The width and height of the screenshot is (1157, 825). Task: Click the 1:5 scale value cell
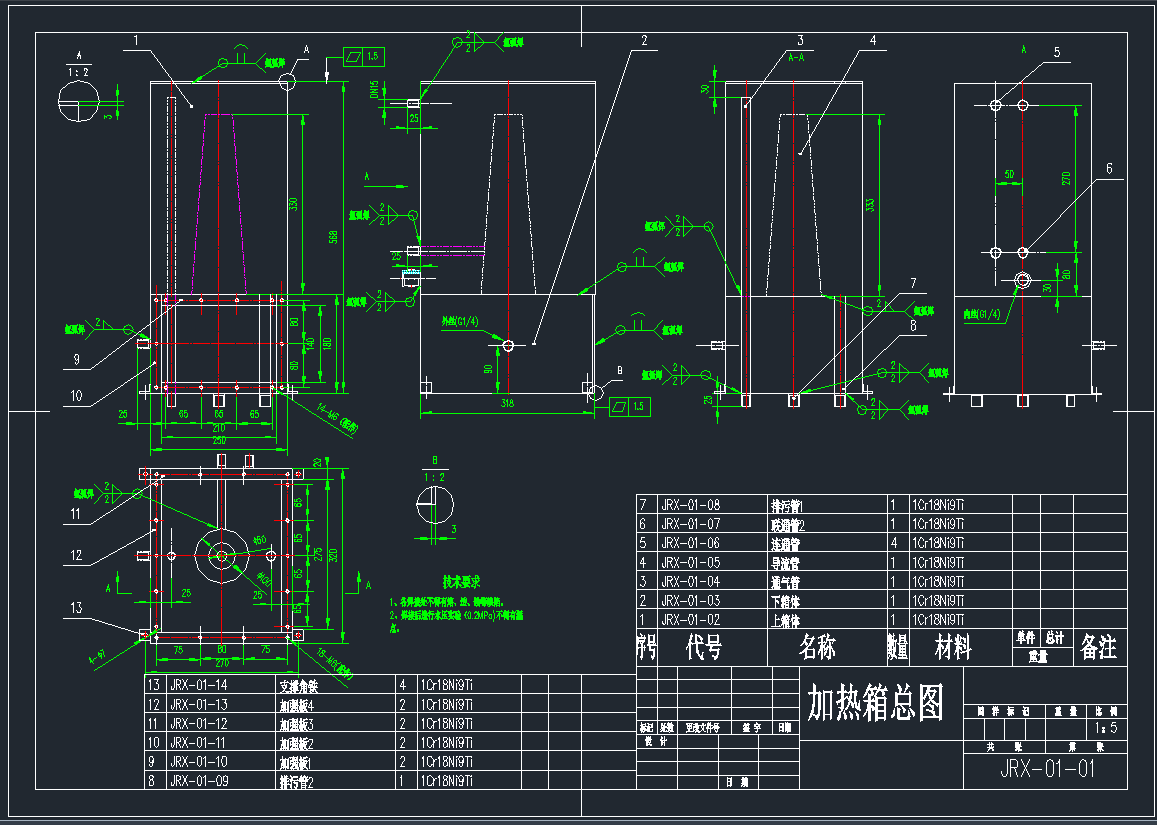tap(1104, 729)
